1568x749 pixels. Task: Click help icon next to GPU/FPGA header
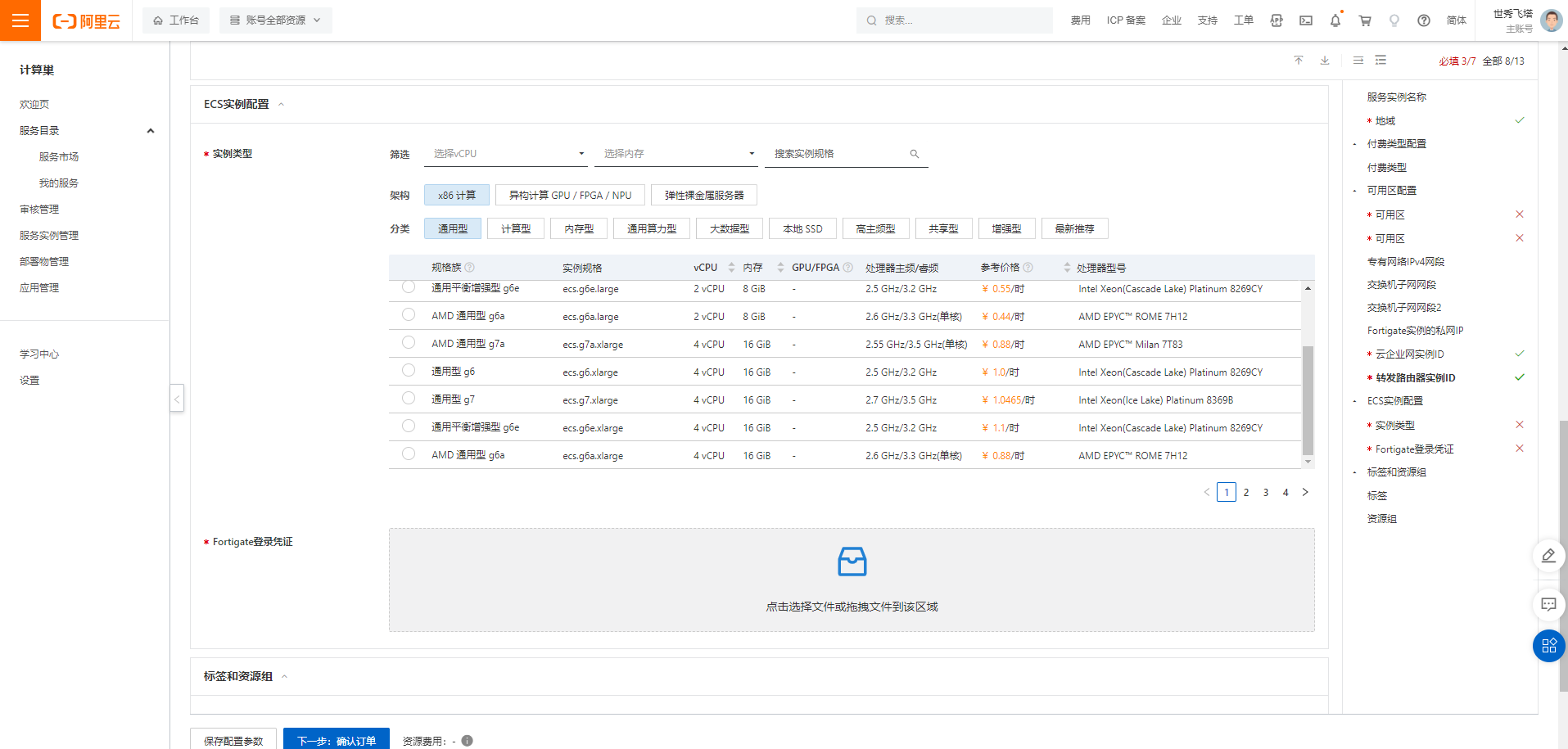848,268
